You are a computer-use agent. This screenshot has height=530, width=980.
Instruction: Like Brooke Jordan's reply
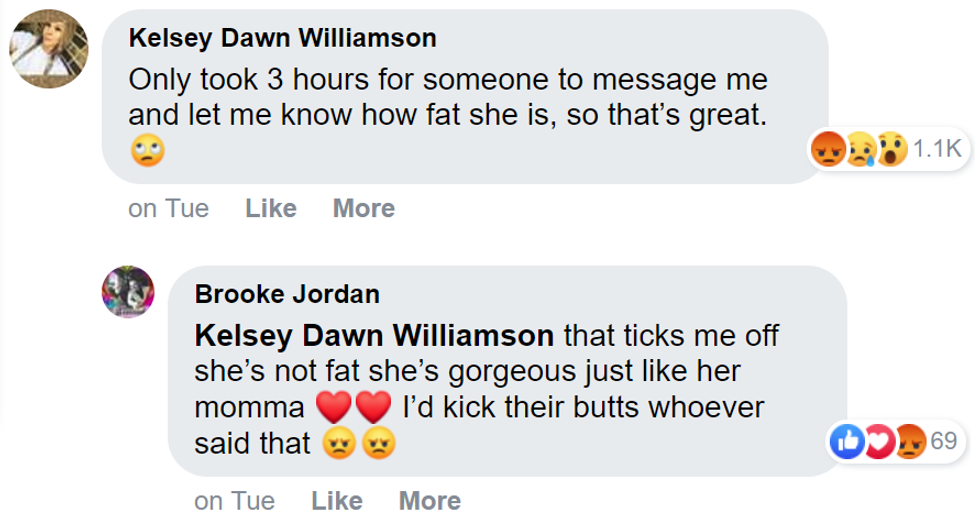click(337, 500)
